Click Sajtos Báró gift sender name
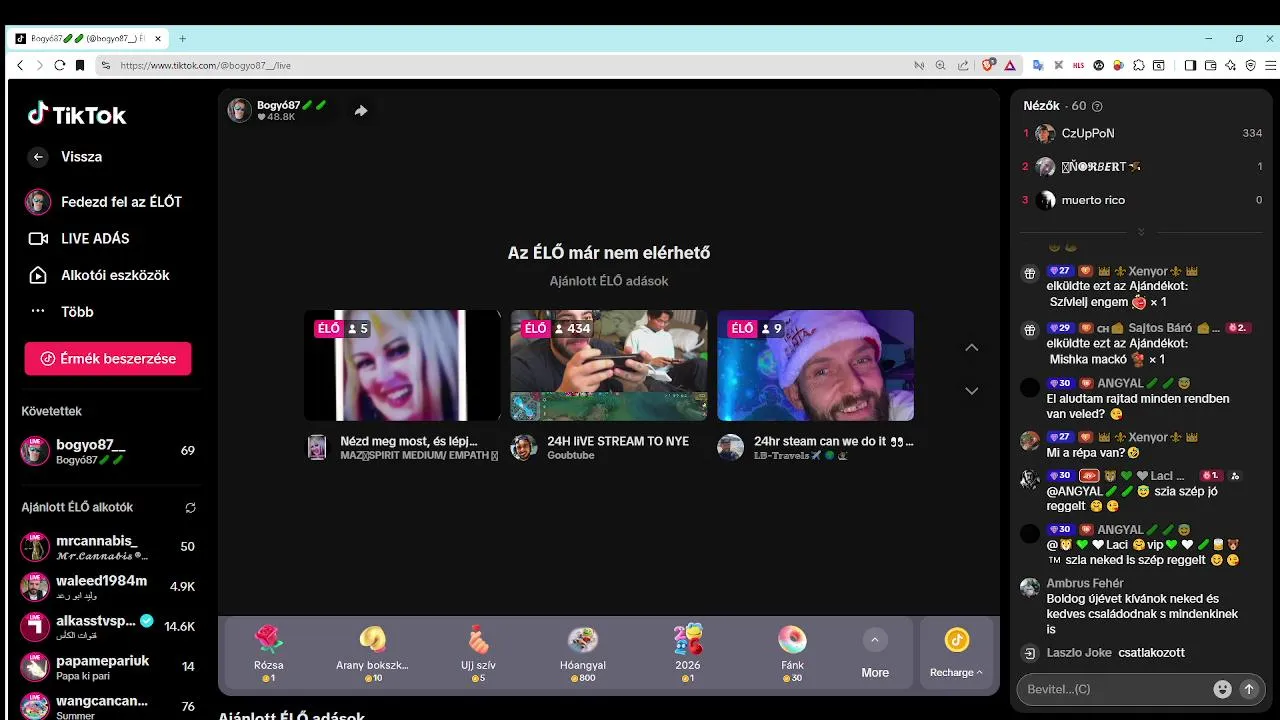 [x=1160, y=328]
